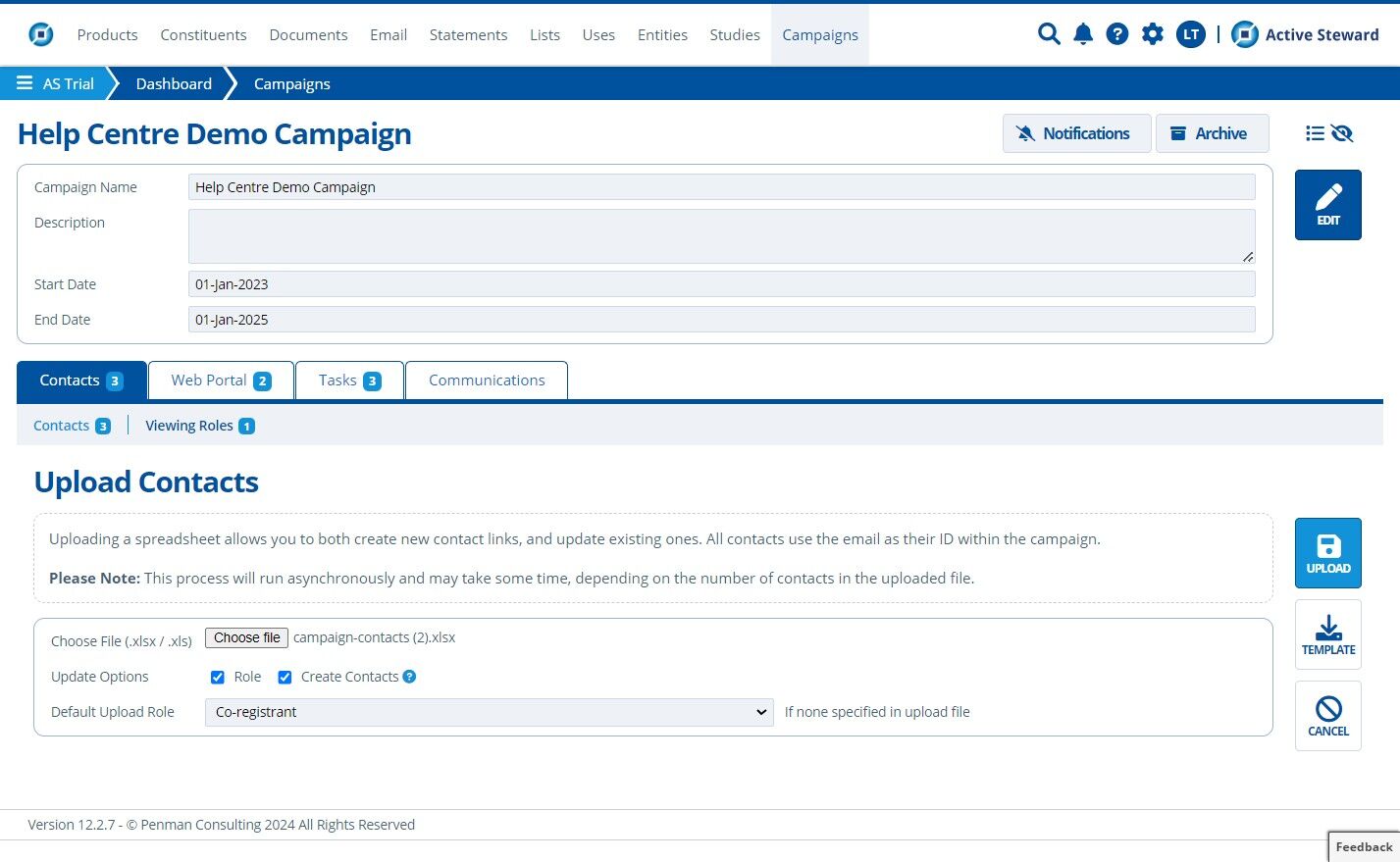Image resolution: width=1400 pixels, height=862 pixels.
Task: Open the Products menu
Action: pos(107,34)
